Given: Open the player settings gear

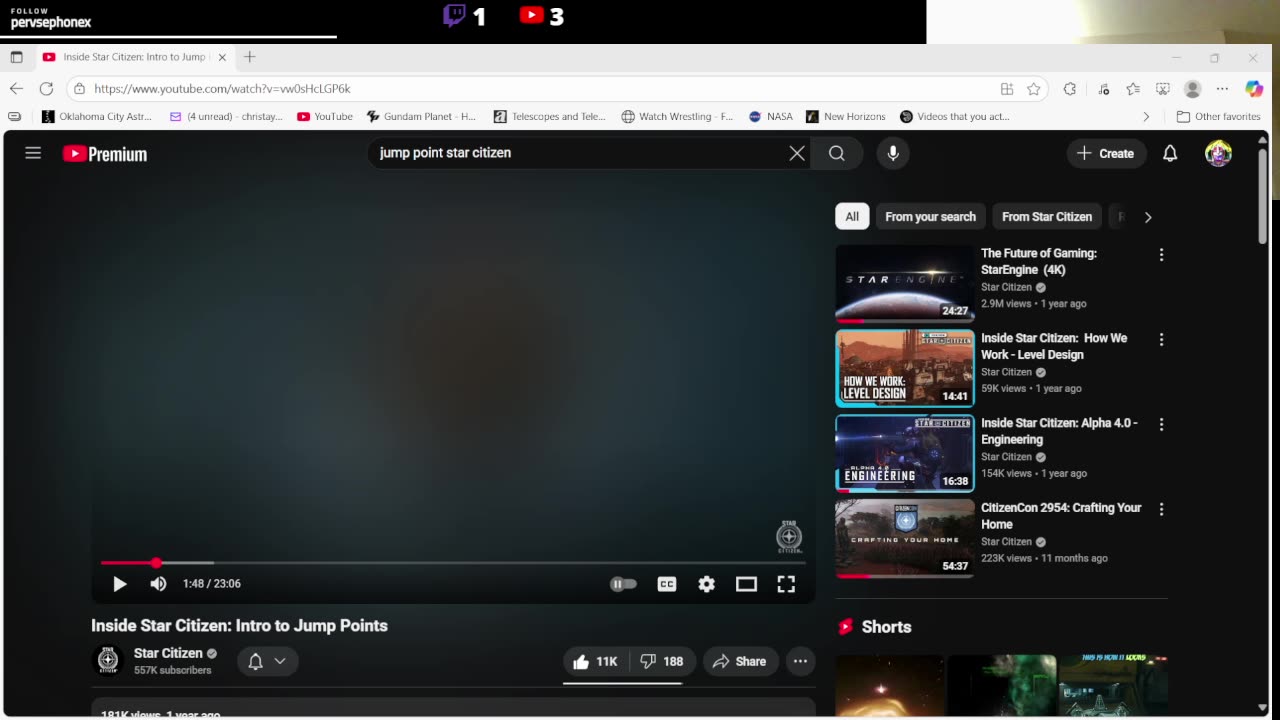Looking at the screenshot, I should pyautogui.click(x=707, y=584).
